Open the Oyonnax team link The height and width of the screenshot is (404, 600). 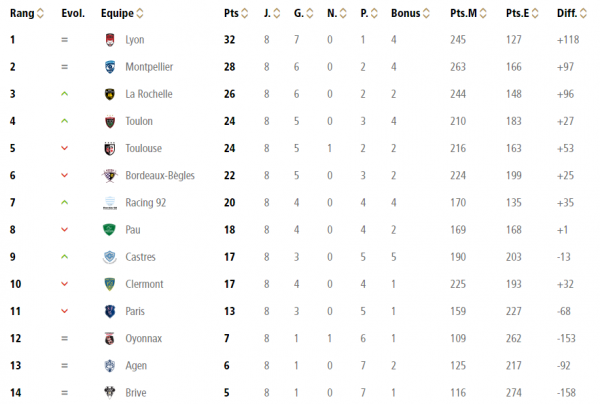[x=143, y=339]
